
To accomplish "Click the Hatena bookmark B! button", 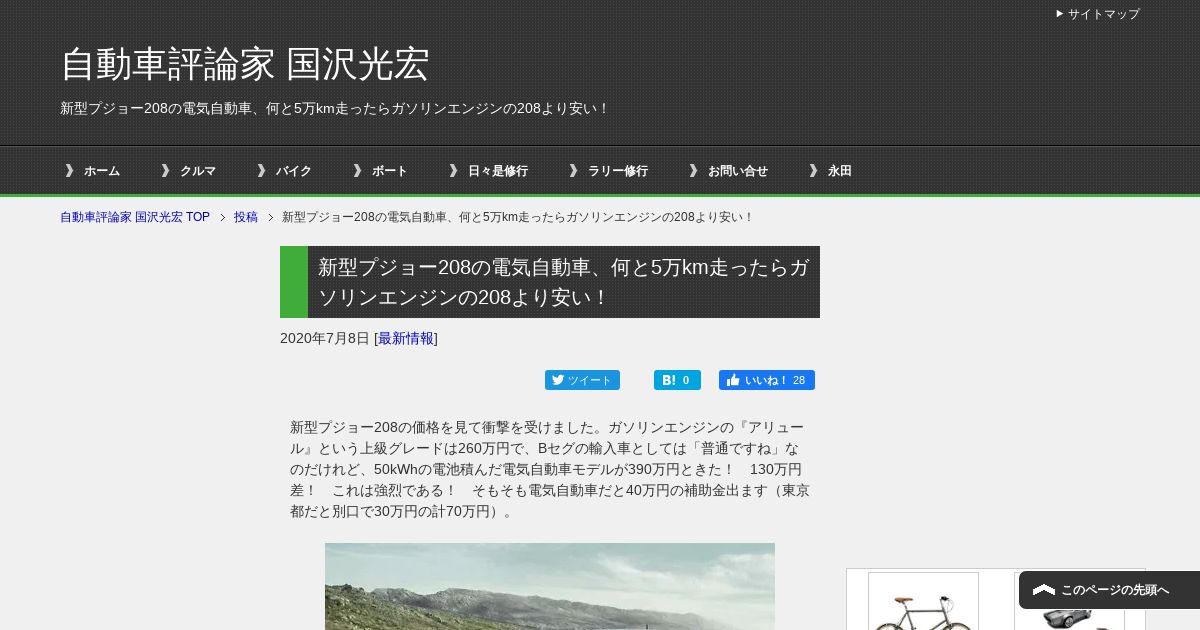I will coord(677,380).
